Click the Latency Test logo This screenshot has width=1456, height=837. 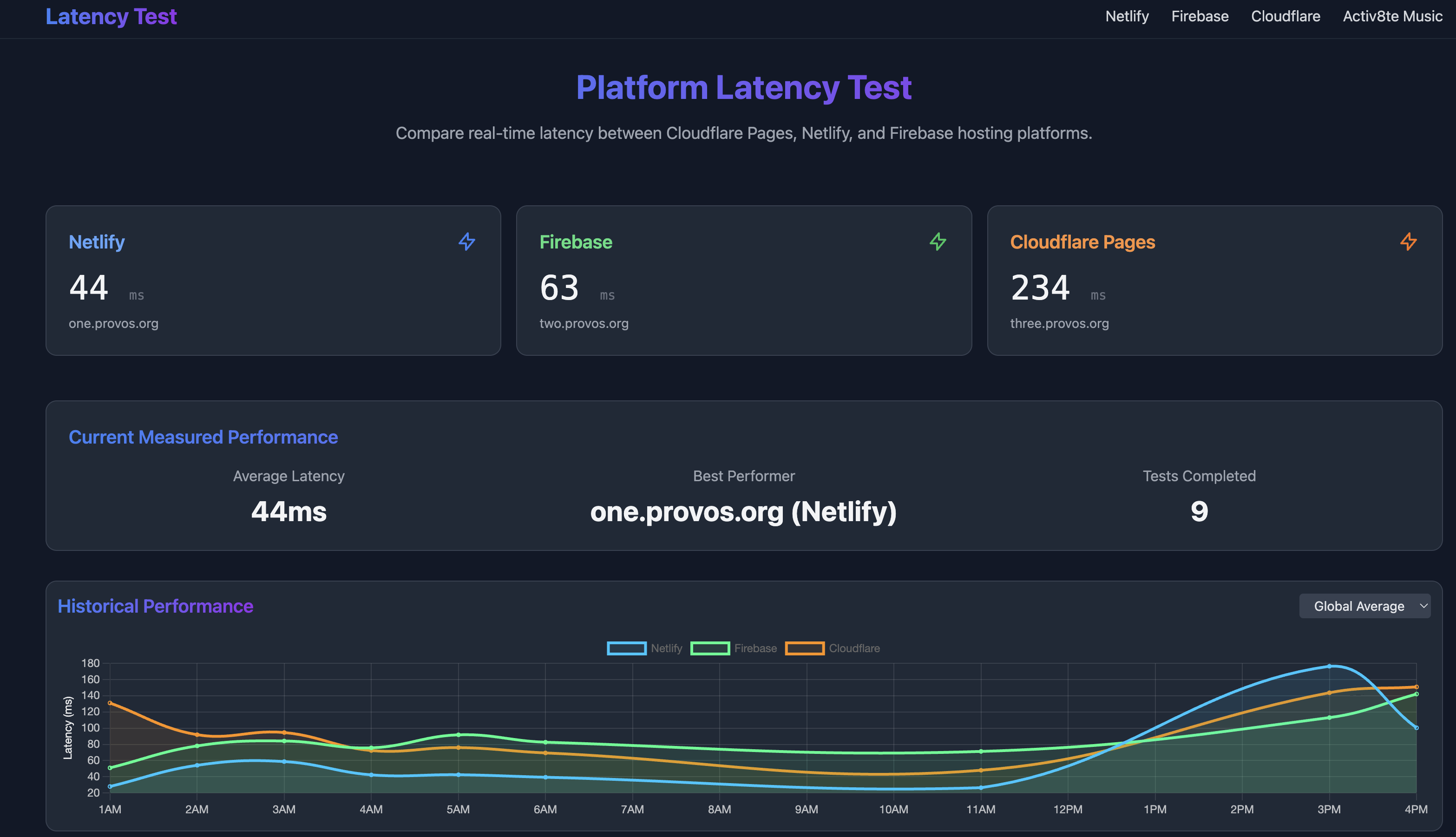(111, 16)
